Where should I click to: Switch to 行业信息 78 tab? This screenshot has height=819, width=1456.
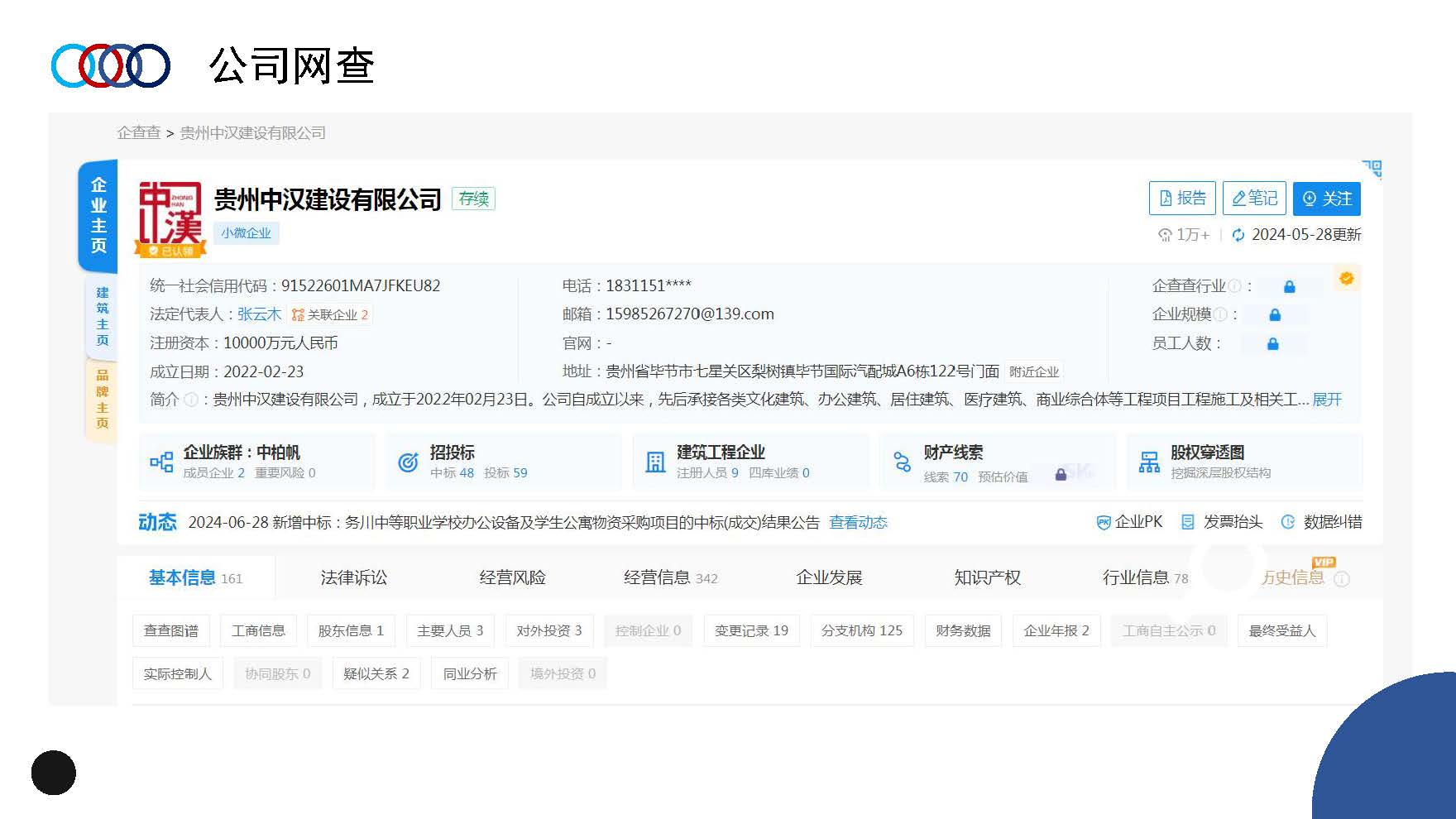(1145, 577)
